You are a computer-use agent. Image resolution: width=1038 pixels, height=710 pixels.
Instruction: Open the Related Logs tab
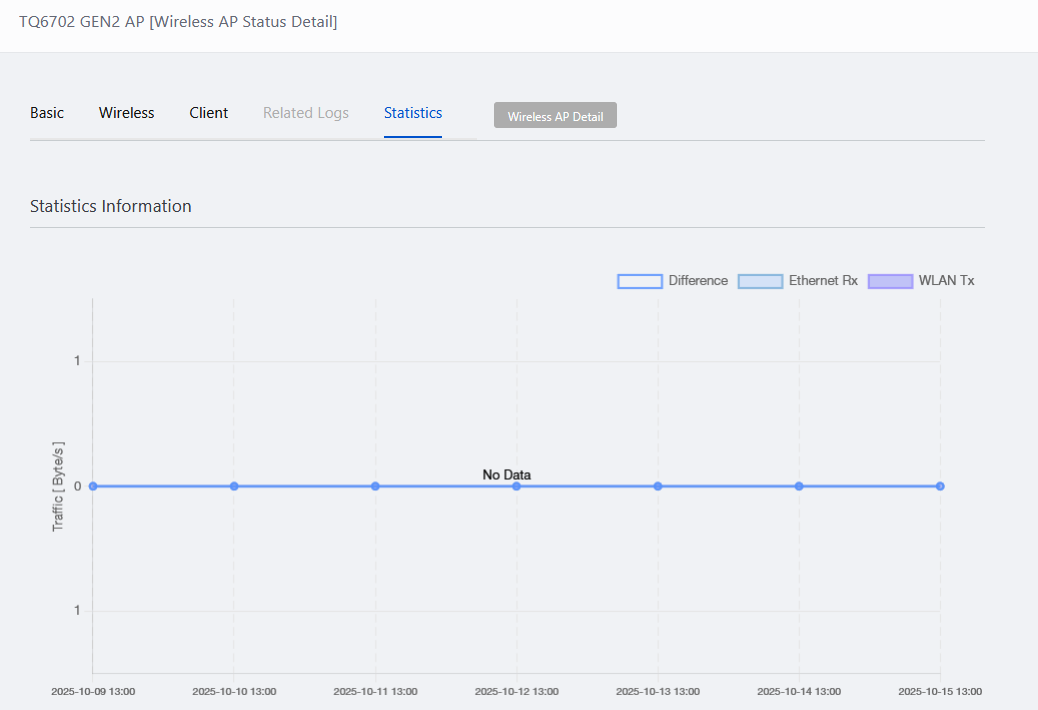tap(306, 113)
